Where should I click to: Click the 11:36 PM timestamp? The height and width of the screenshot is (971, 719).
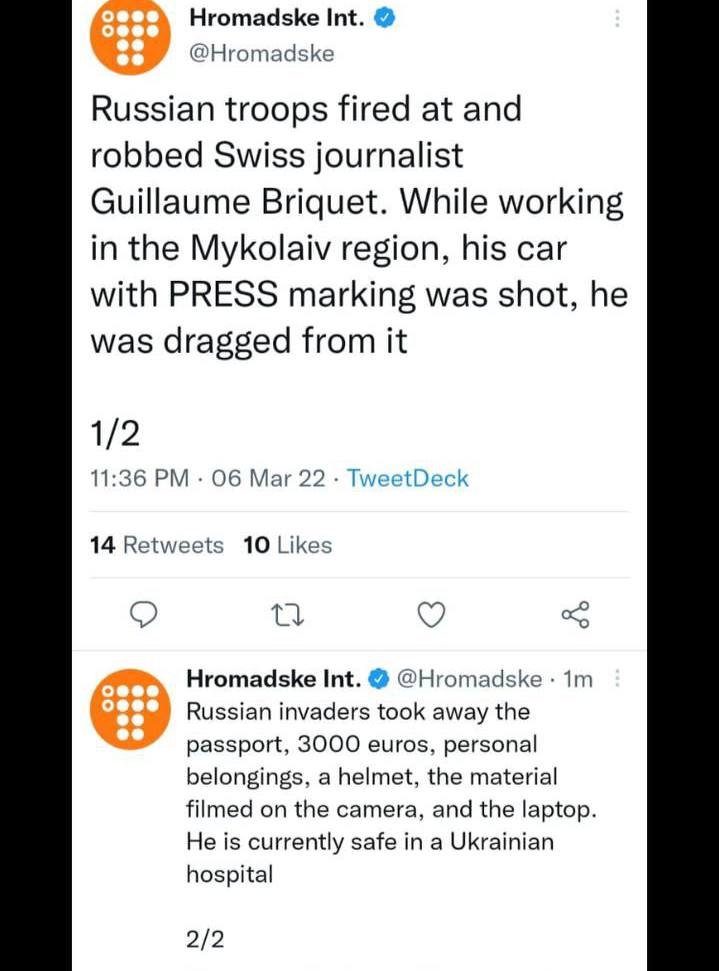click(139, 478)
